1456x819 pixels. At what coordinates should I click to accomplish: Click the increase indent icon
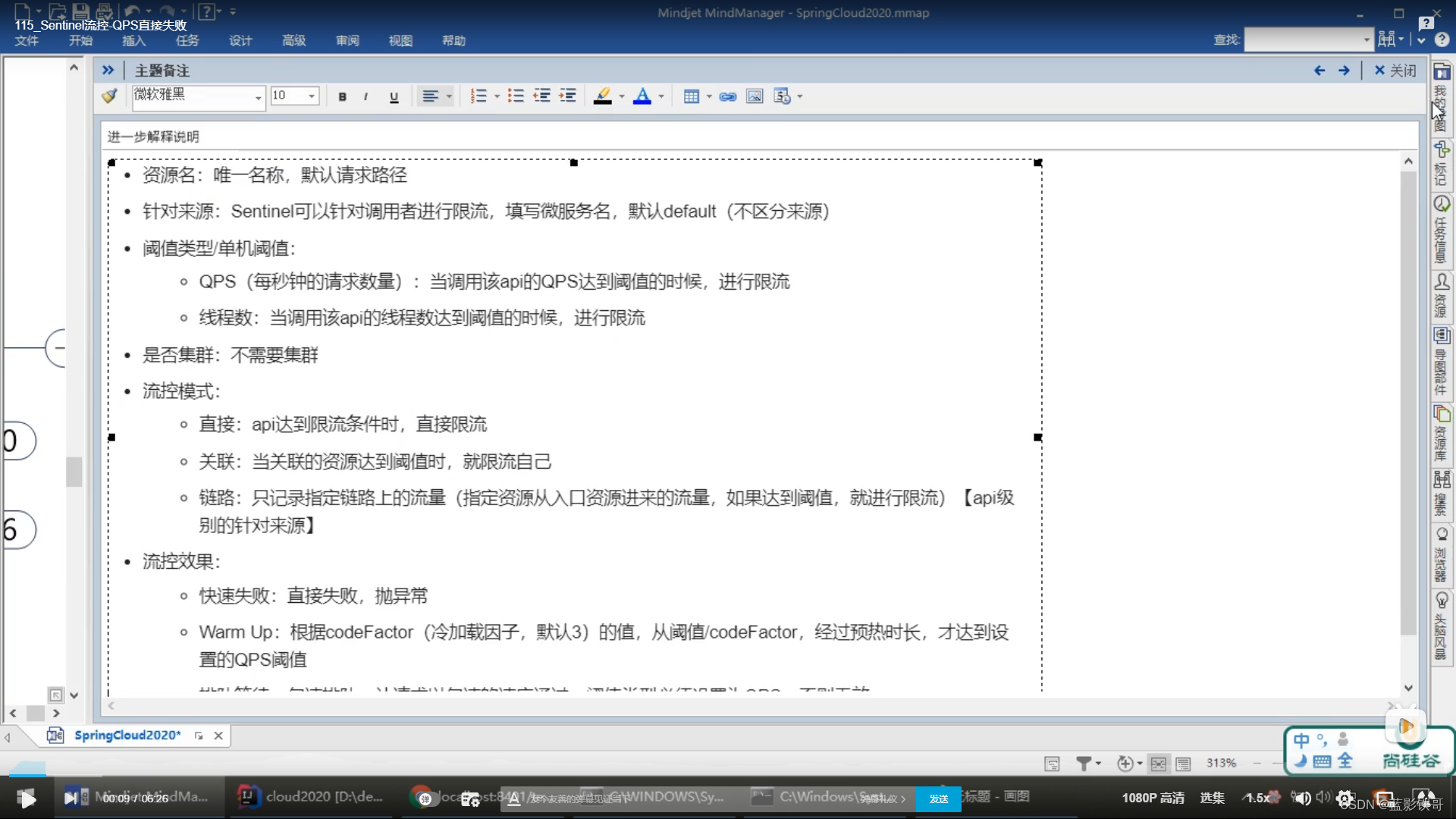567,96
